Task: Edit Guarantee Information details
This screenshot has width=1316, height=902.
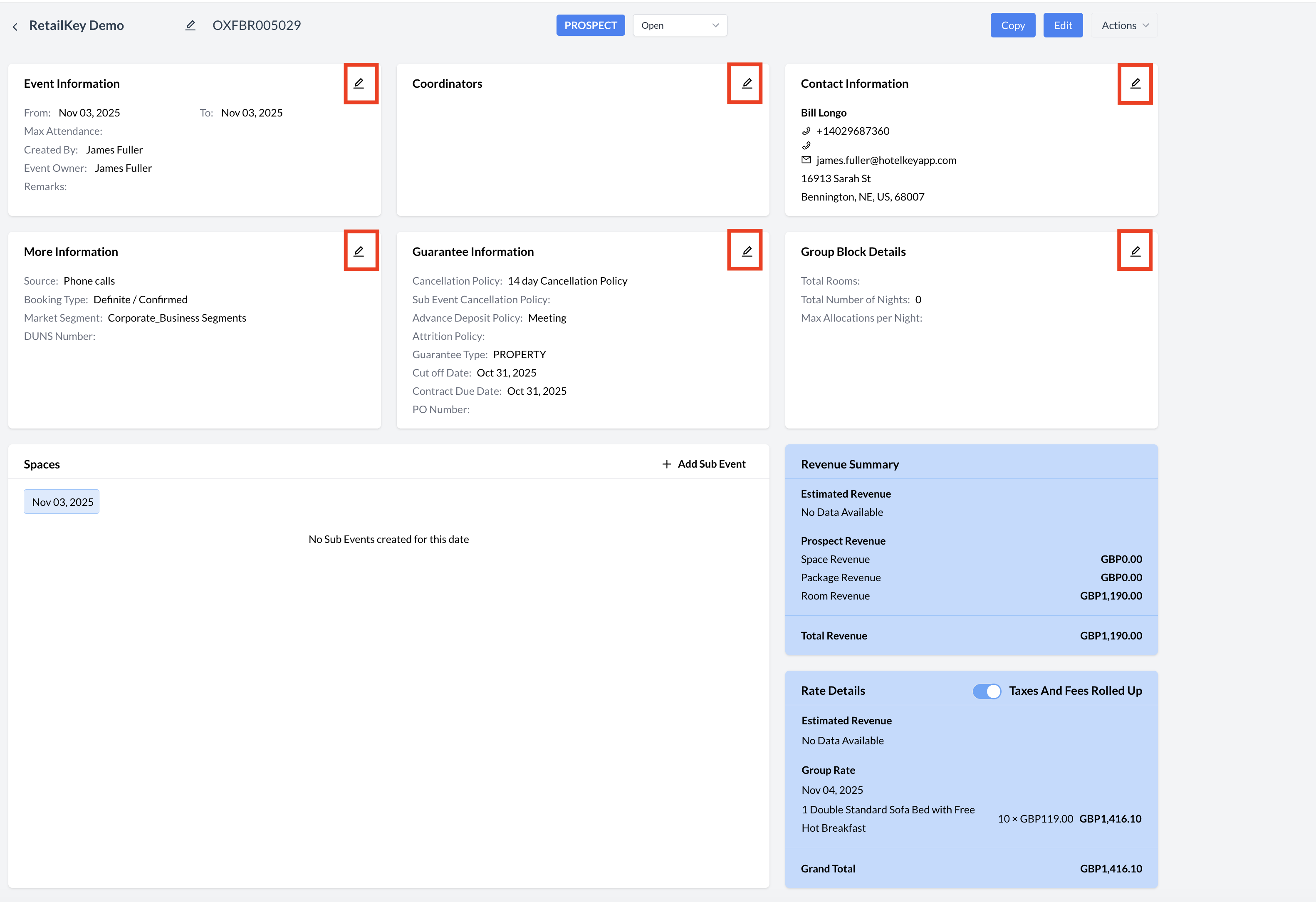Action: 747,251
